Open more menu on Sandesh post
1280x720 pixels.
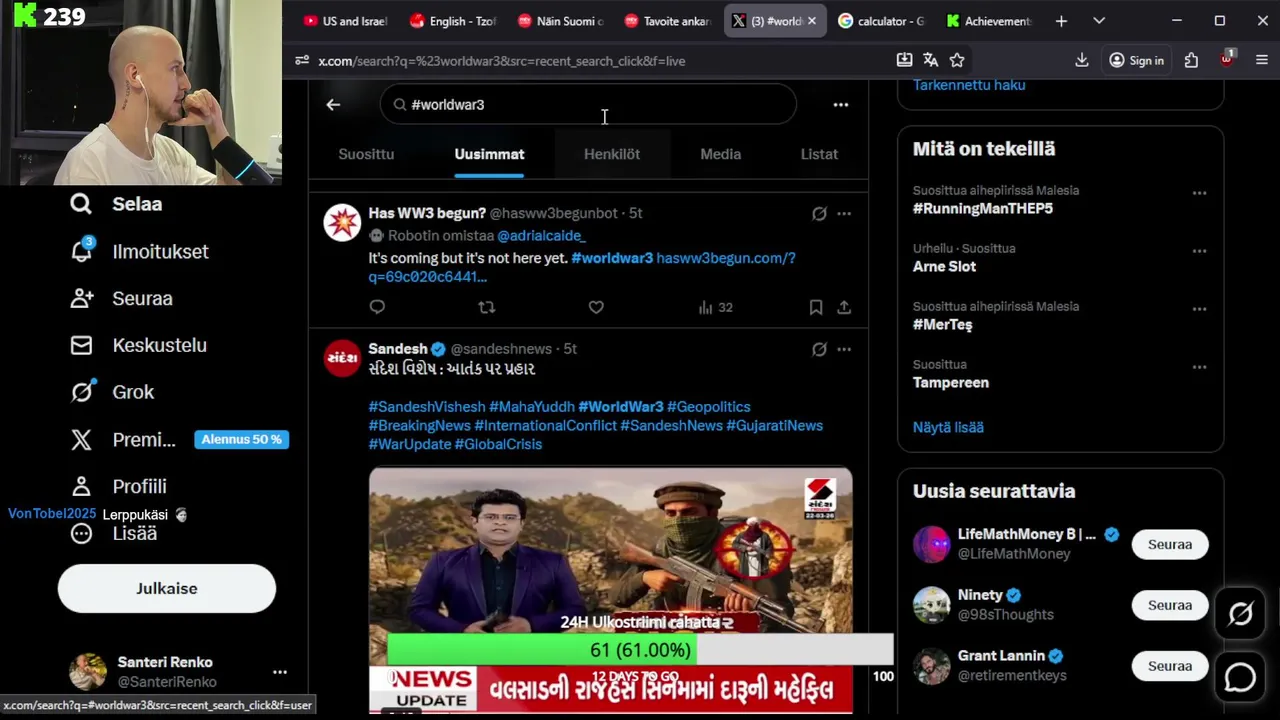(x=844, y=349)
